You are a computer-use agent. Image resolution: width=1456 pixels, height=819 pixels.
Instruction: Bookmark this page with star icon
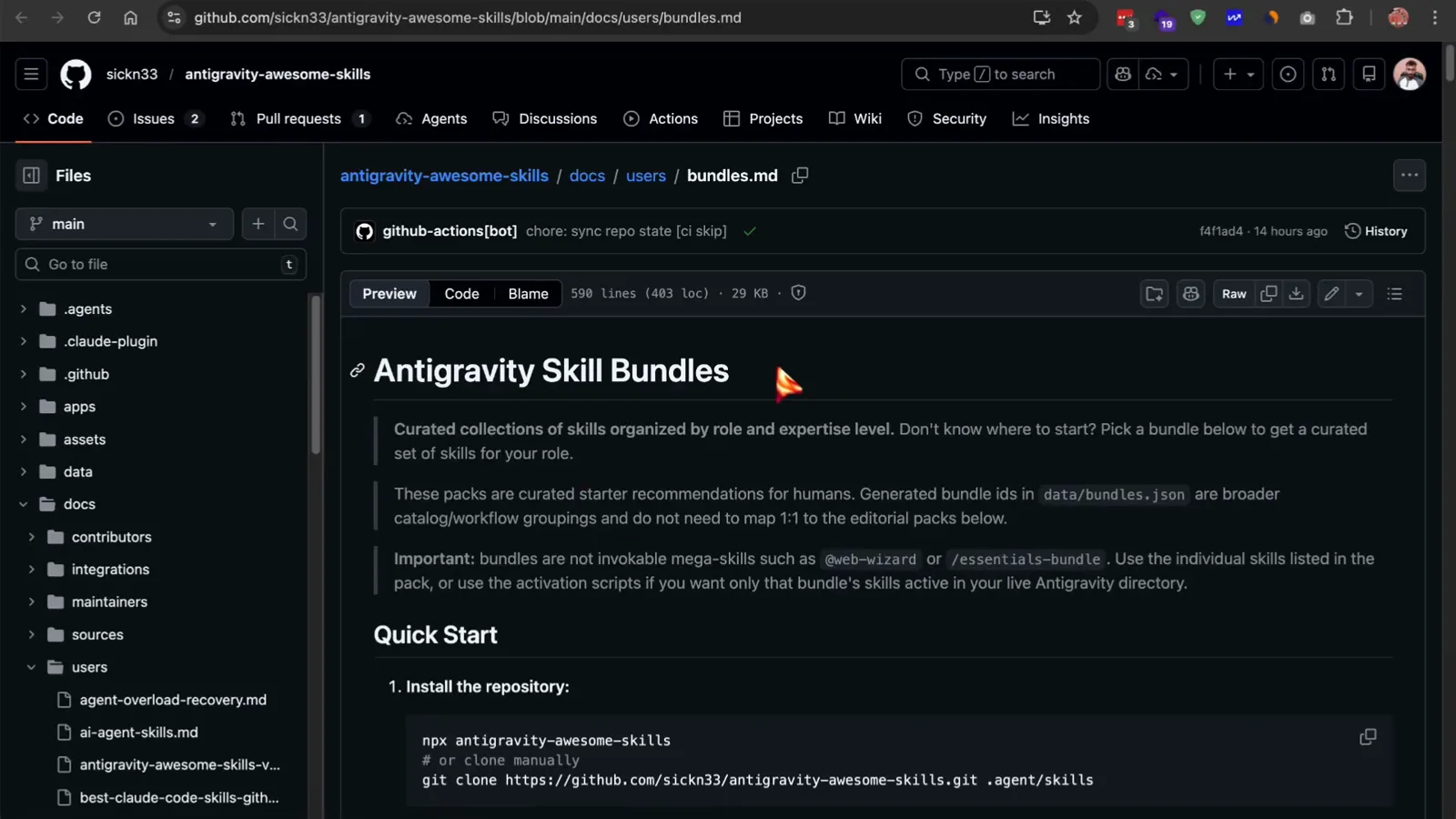click(x=1075, y=17)
